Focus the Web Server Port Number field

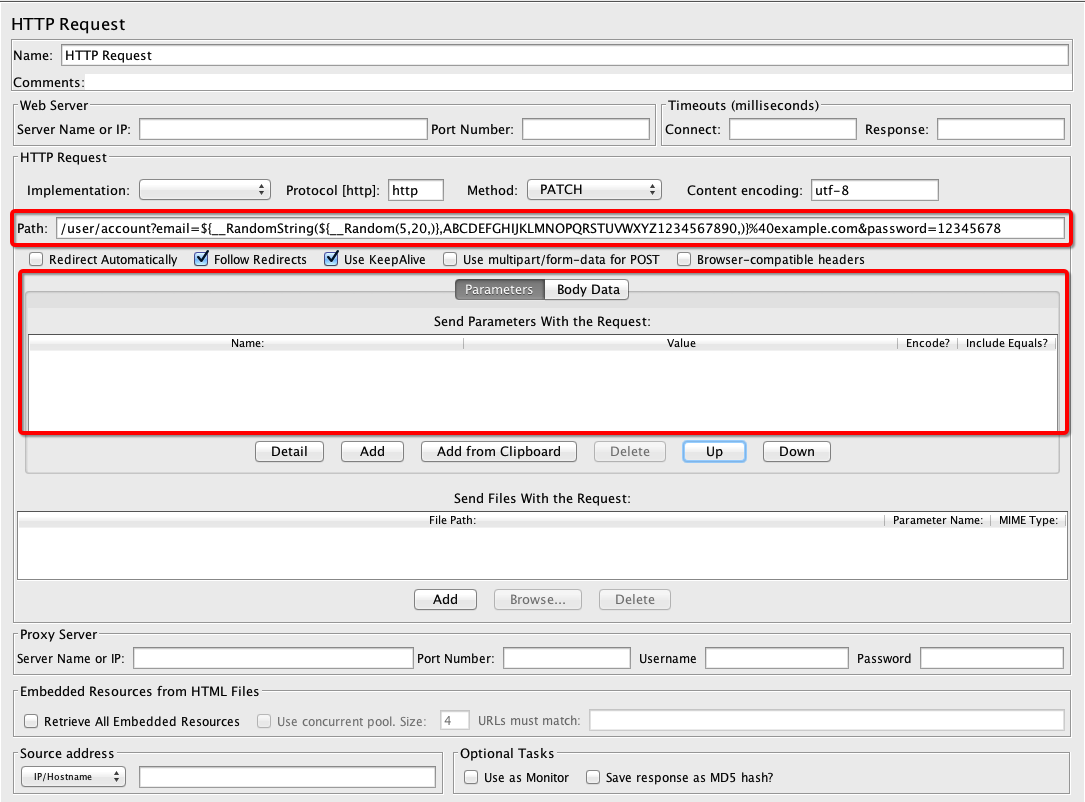[x=585, y=129]
